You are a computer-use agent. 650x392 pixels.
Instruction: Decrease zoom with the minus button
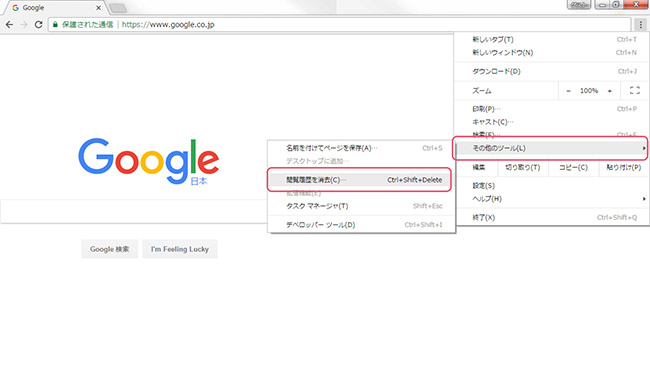click(x=568, y=91)
